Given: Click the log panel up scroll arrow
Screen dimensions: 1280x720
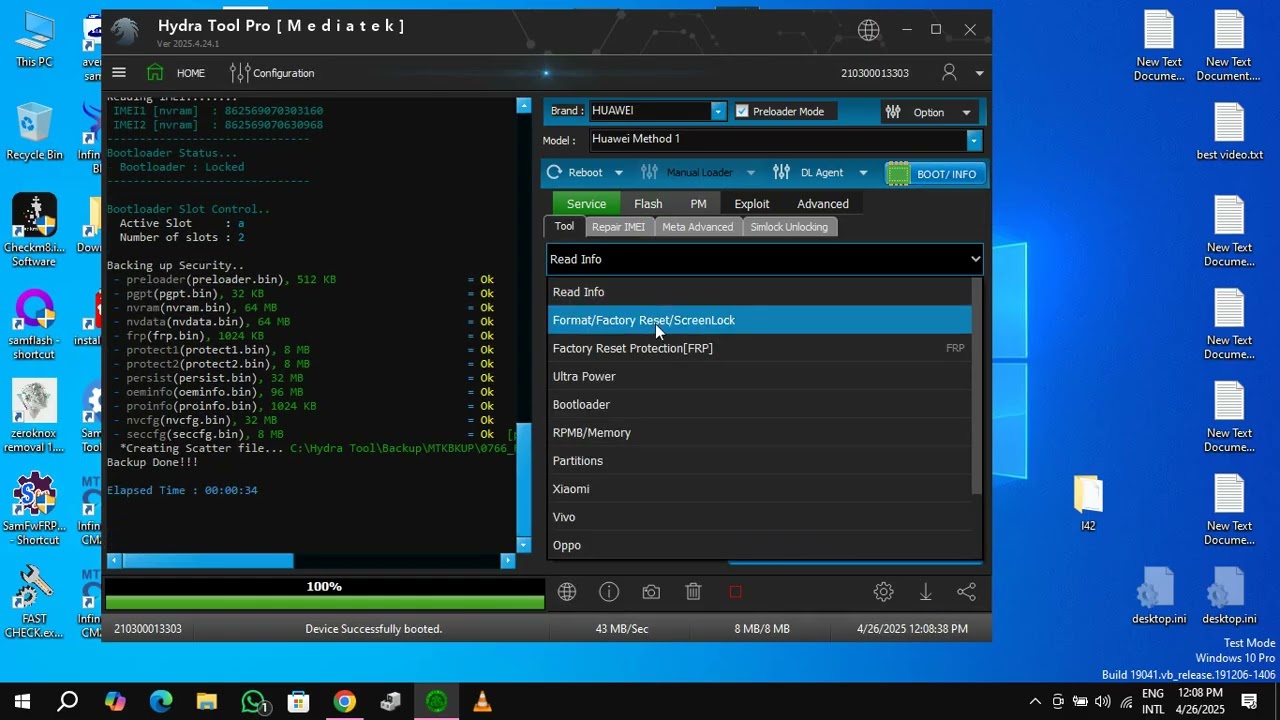Looking at the screenshot, I should pyautogui.click(x=523, y=105).
